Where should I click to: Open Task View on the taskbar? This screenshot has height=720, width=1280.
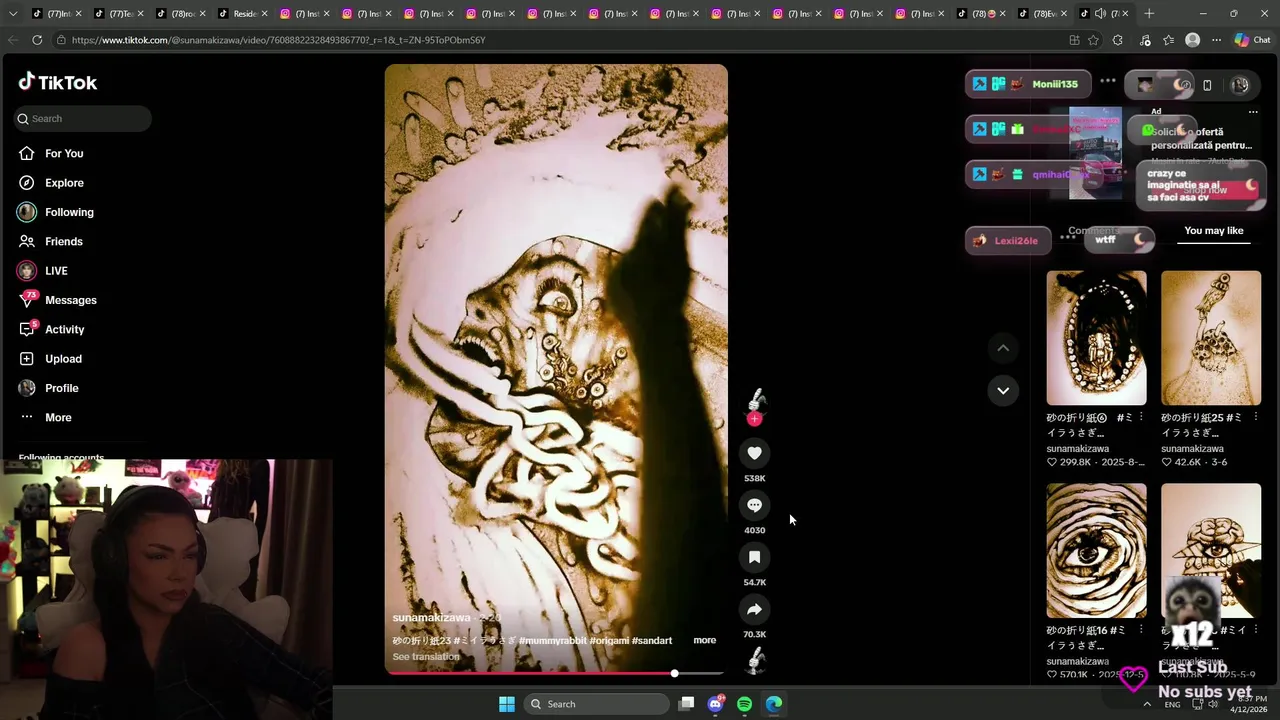pos(686,704)
